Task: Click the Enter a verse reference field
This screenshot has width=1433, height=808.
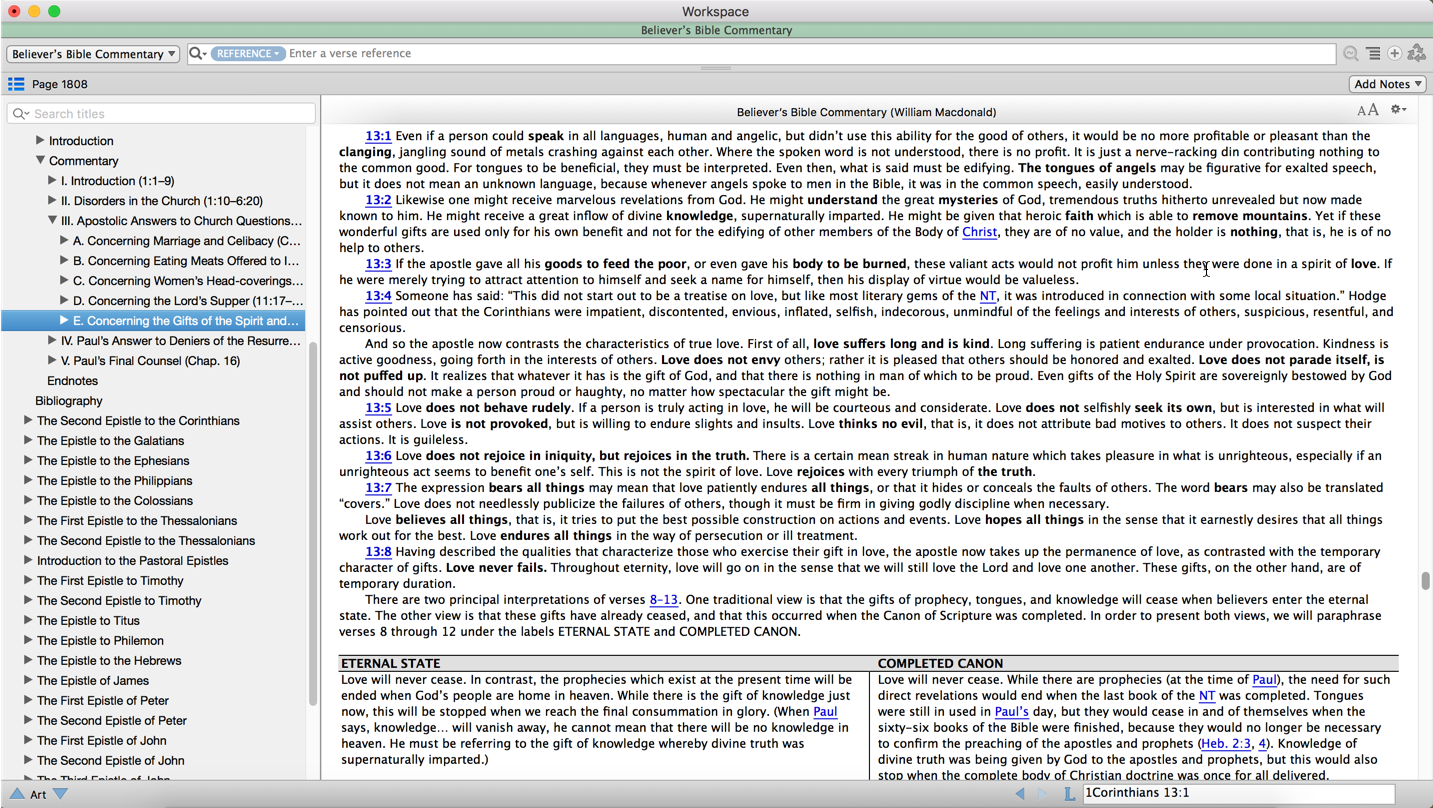Action: (x=810, y=53)
